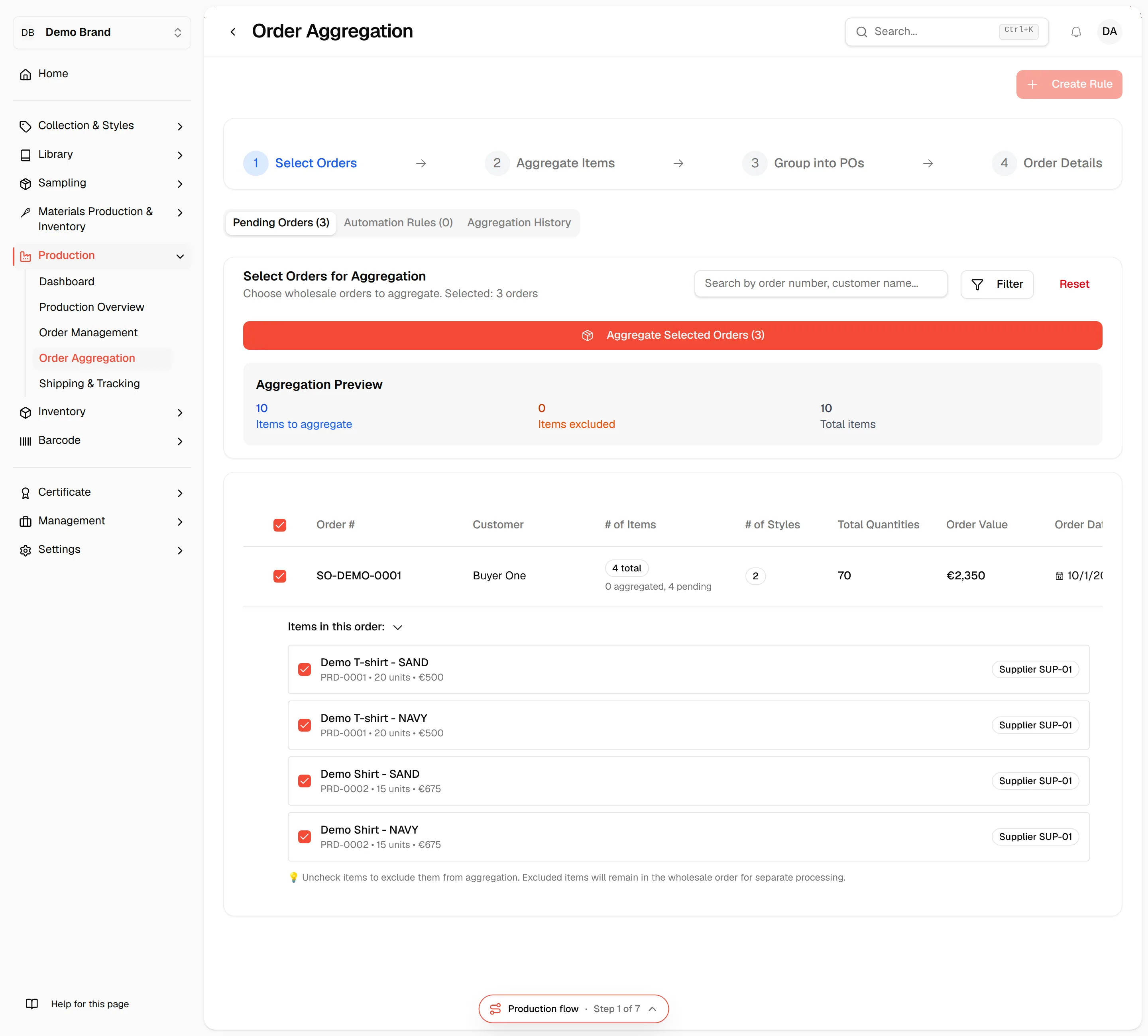Click the Help for this page book icon
This screenshot has height=1036, width=1148.
32,1004
